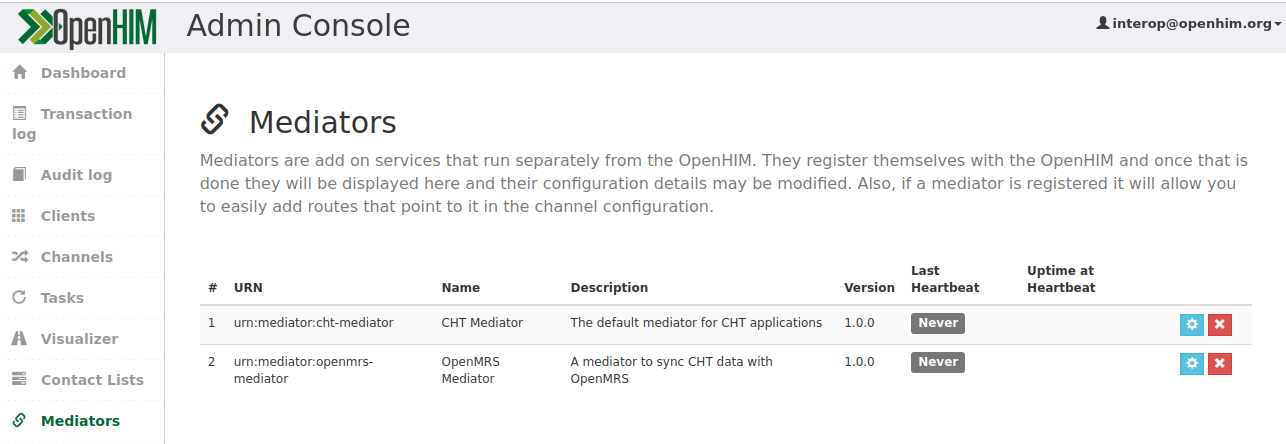Click the Transaction log list icon
The height and width of the screenshot is (444, 1286).
(x=19, y=114)
